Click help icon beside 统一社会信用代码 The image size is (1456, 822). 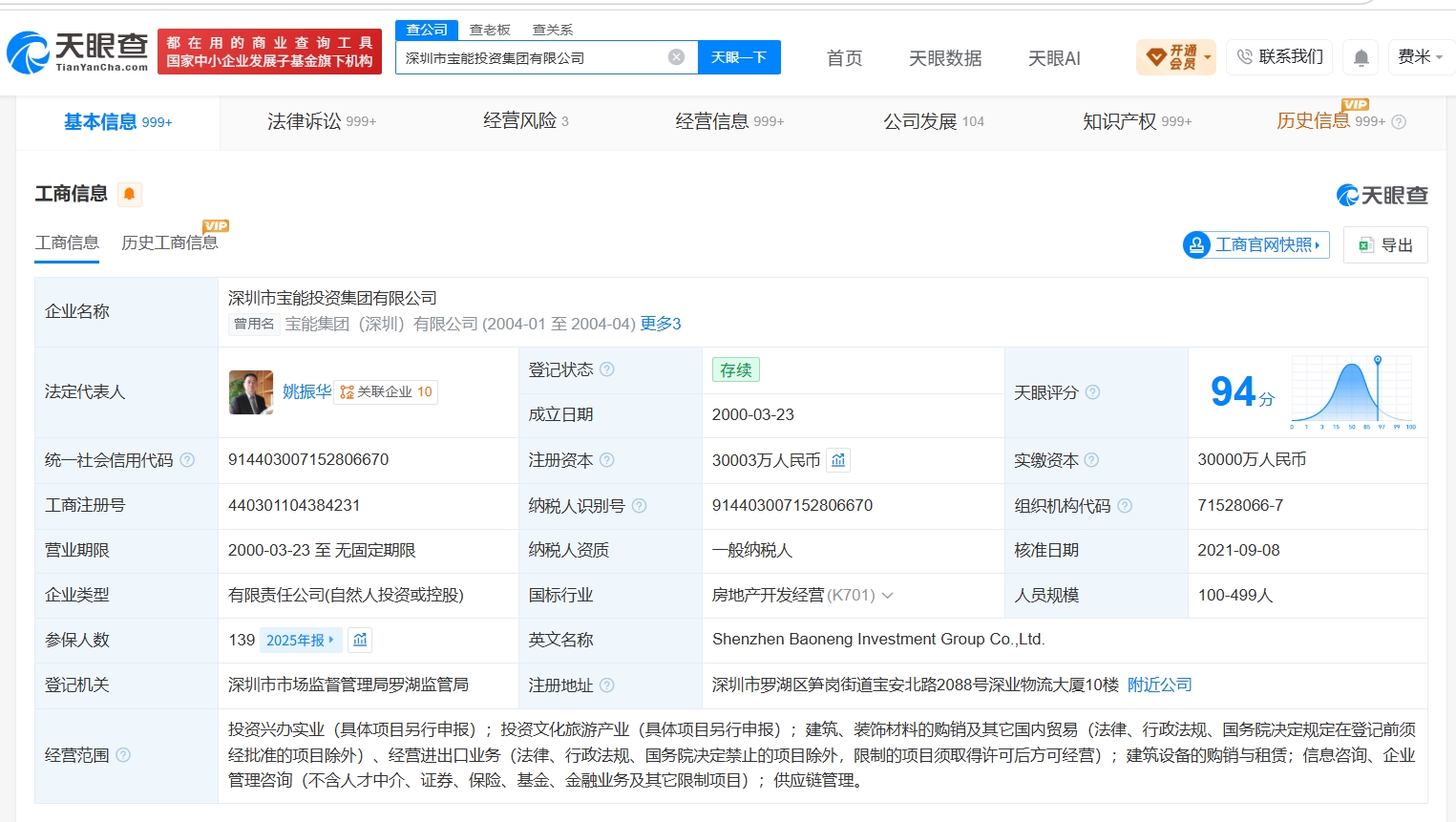187,460
